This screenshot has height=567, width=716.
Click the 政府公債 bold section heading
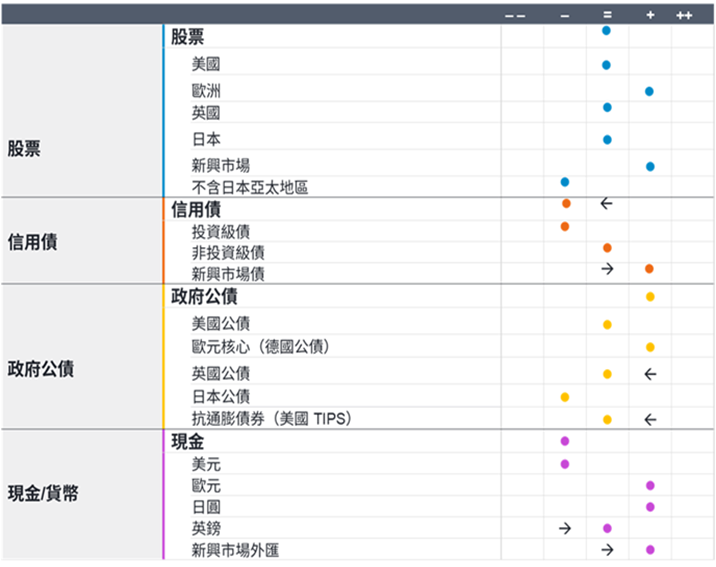tap(204, 296)
